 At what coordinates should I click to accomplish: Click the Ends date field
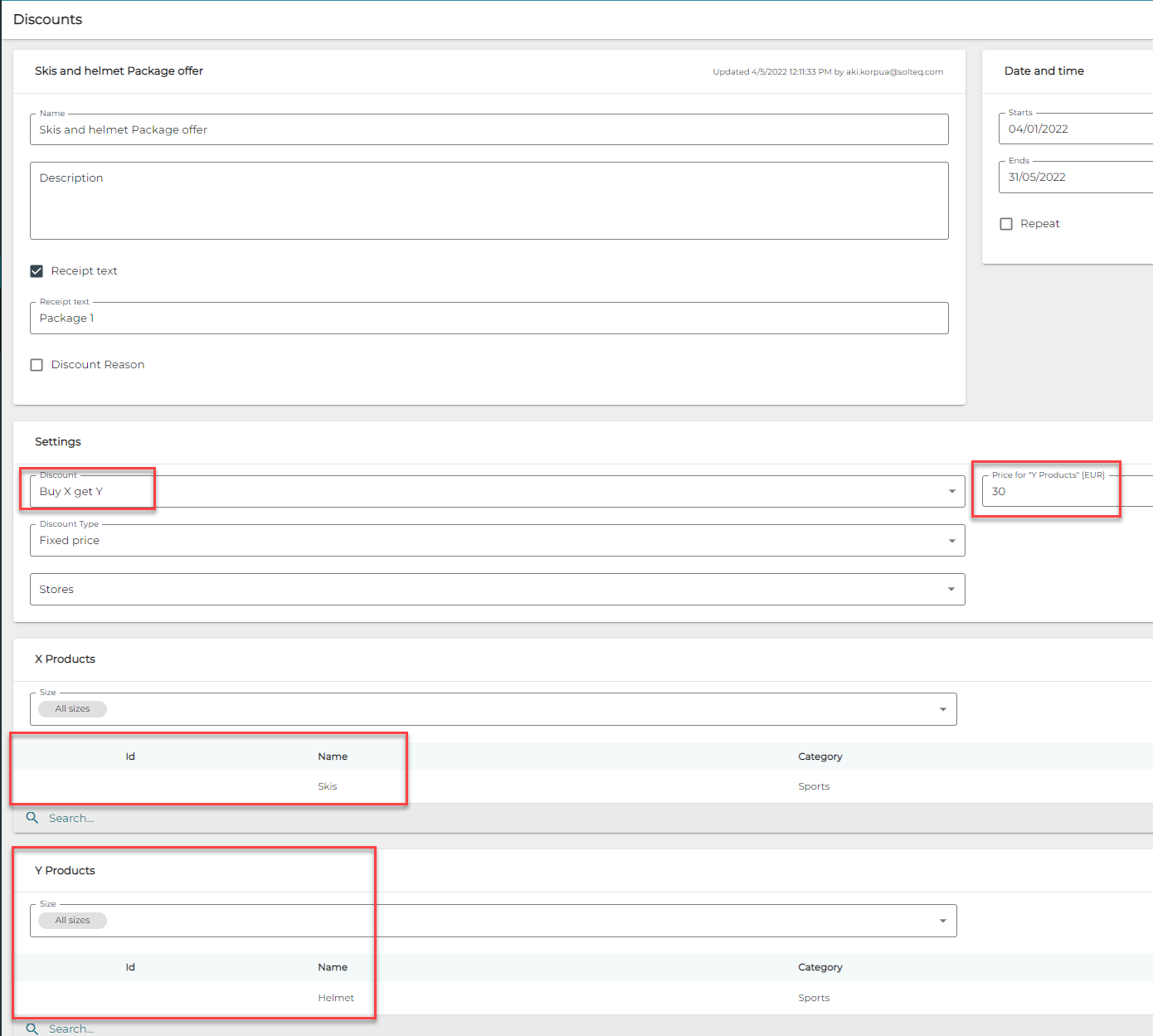pos(1075,178)
